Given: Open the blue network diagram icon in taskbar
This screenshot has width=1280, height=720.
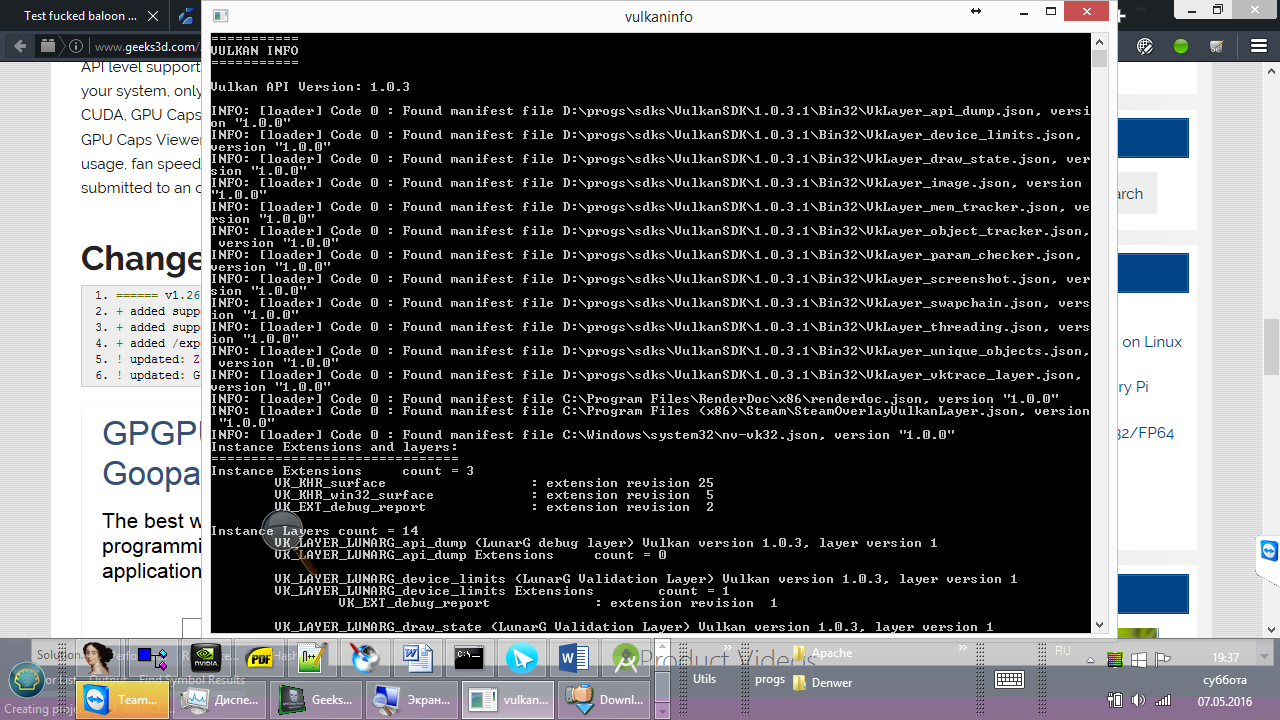Looking at the screenshot, I should pos(153,658).
